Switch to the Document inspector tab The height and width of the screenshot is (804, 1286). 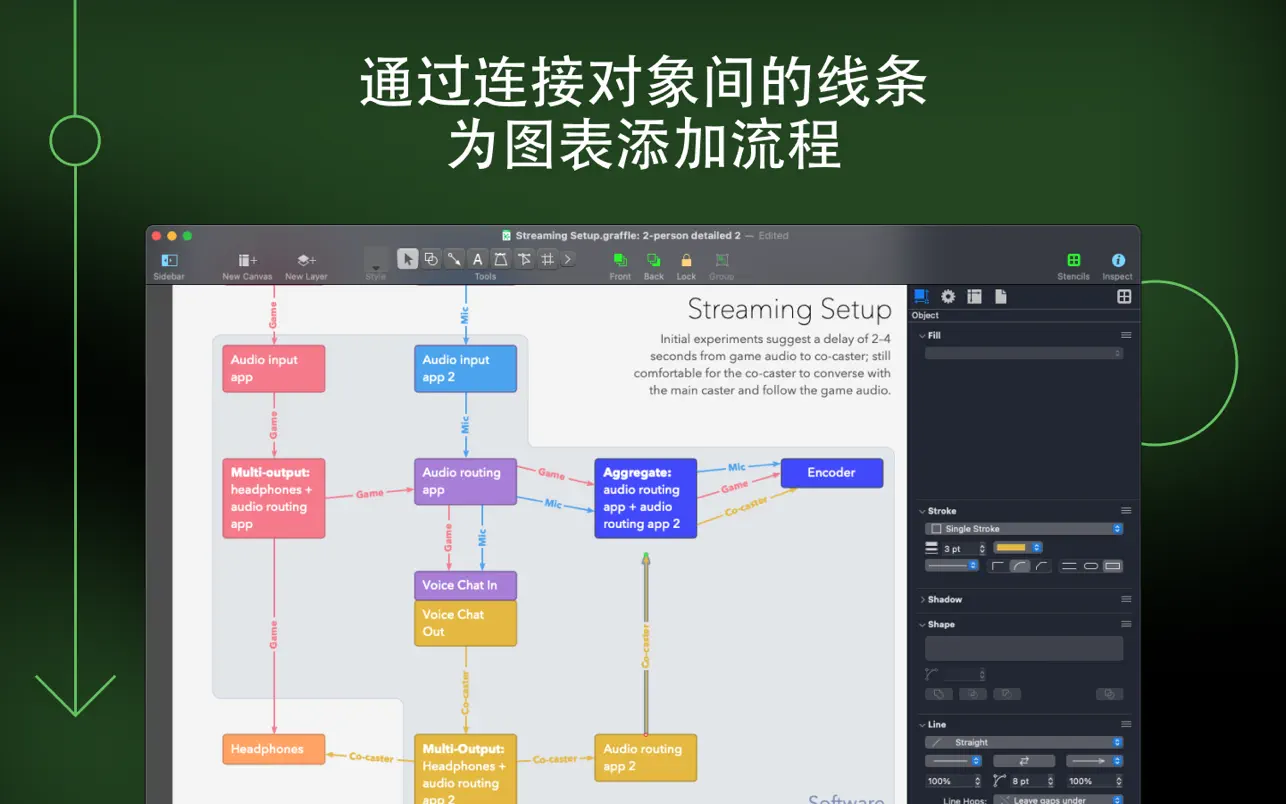[x=1000, y=296]
